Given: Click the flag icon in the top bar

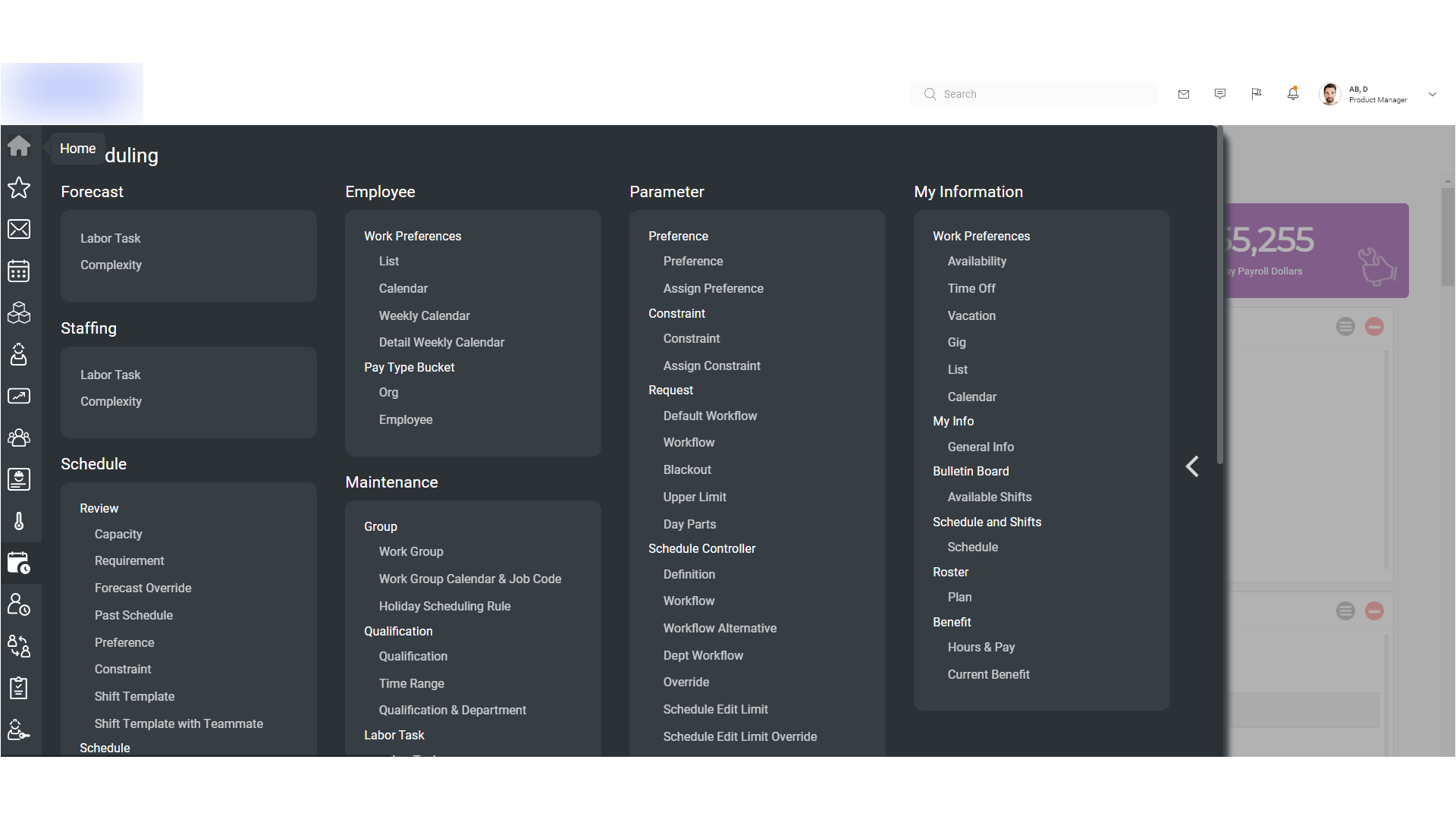Looking at the screenshot, I should click(1257, 93).
